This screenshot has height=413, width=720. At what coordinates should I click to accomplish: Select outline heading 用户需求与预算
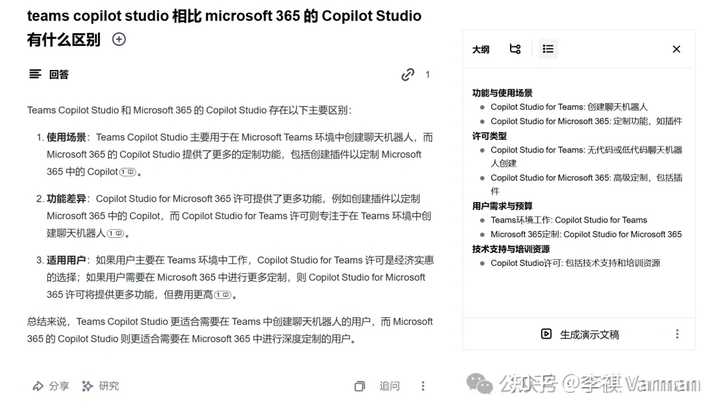point(502,206)
